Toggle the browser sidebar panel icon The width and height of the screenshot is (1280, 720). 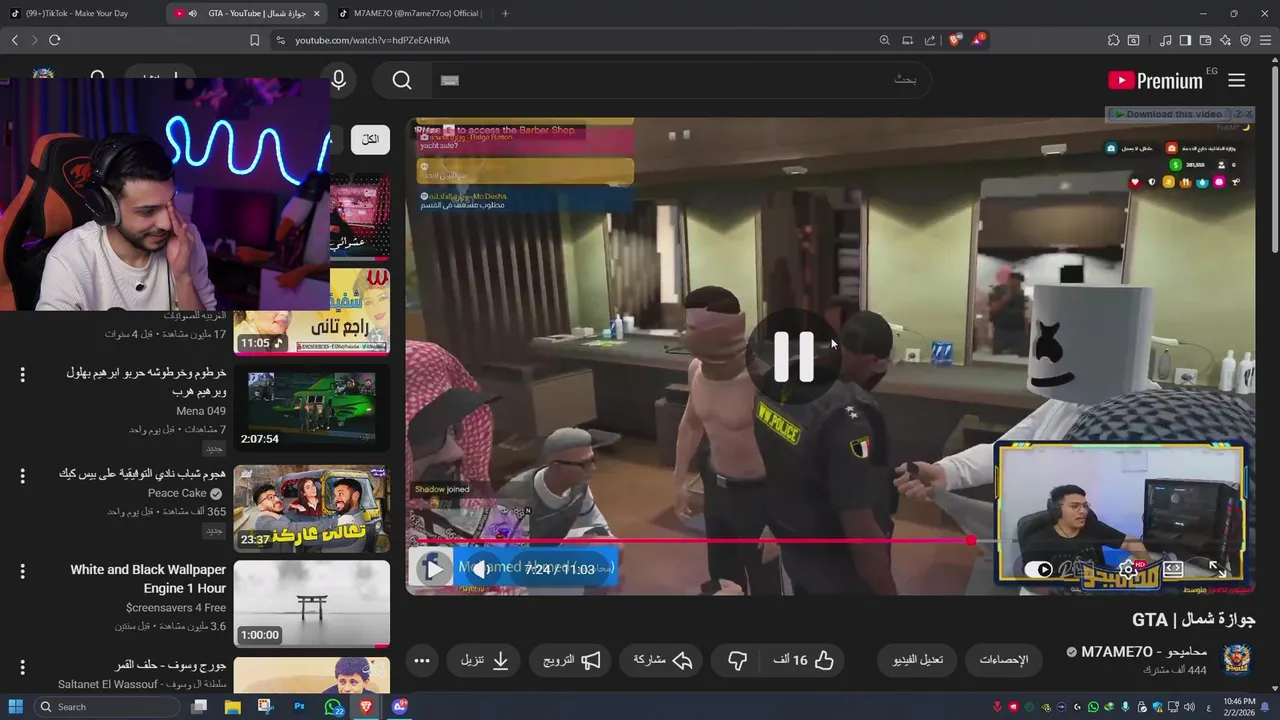point(1185,40)
